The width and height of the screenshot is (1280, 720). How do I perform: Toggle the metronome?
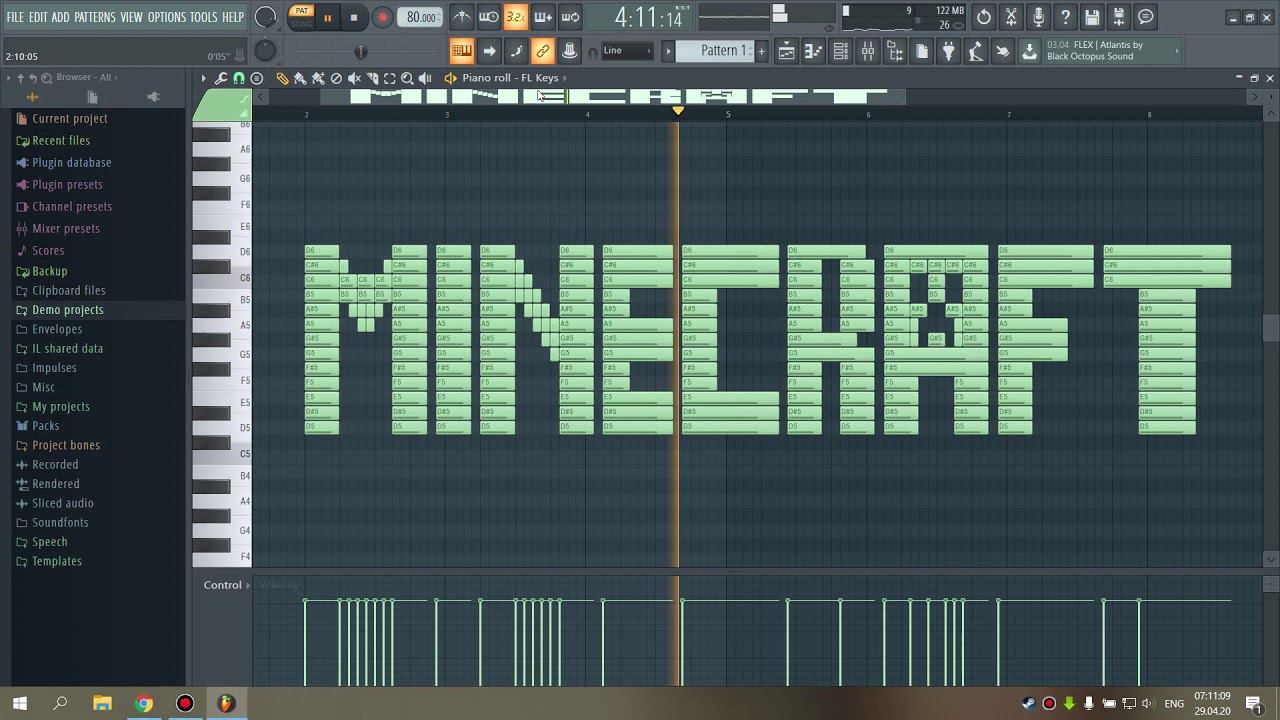(x=461, y=17)
